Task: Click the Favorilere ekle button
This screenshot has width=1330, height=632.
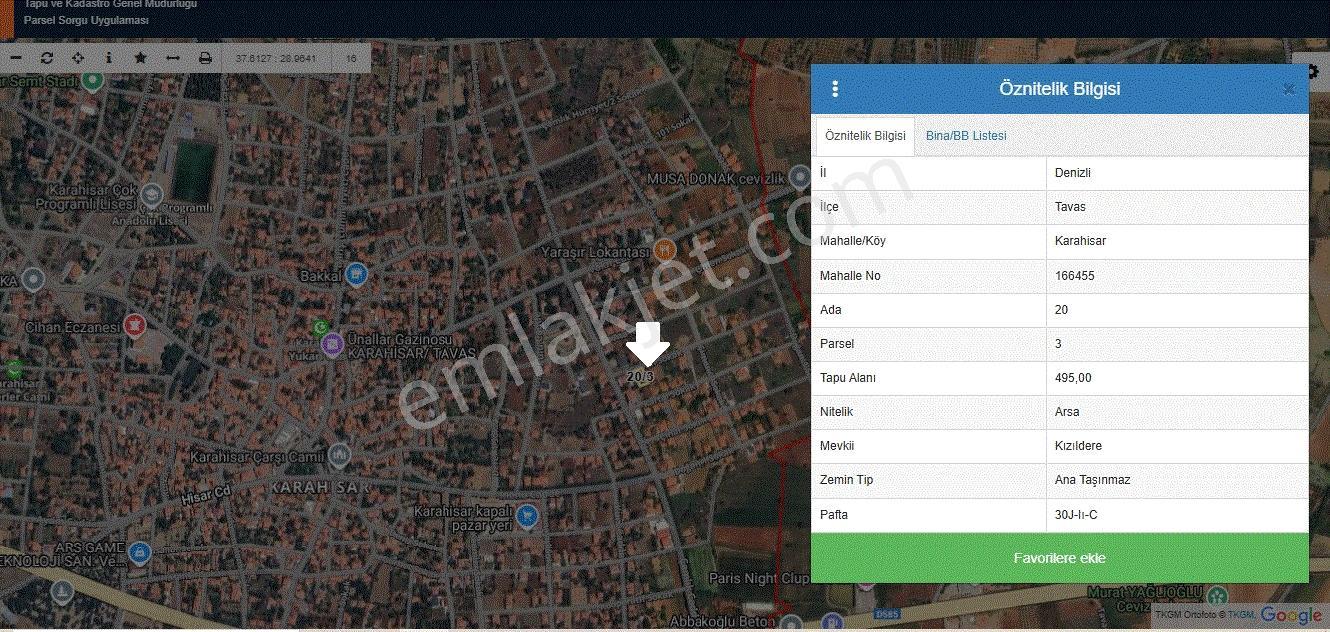Action: click(1060, 558)
